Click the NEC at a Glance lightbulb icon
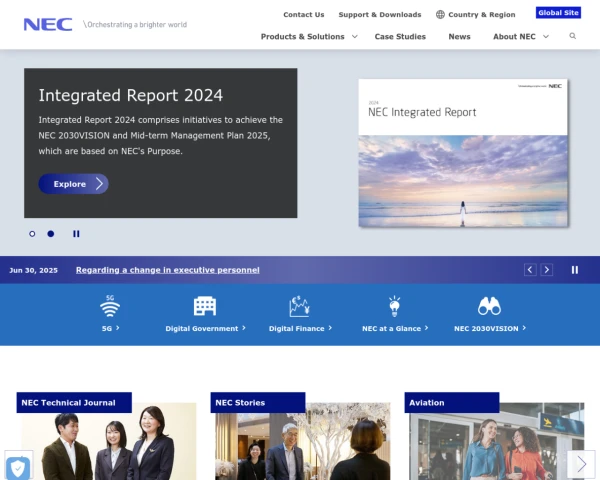This screenshot has height=480, width=600. pos(395,306)
